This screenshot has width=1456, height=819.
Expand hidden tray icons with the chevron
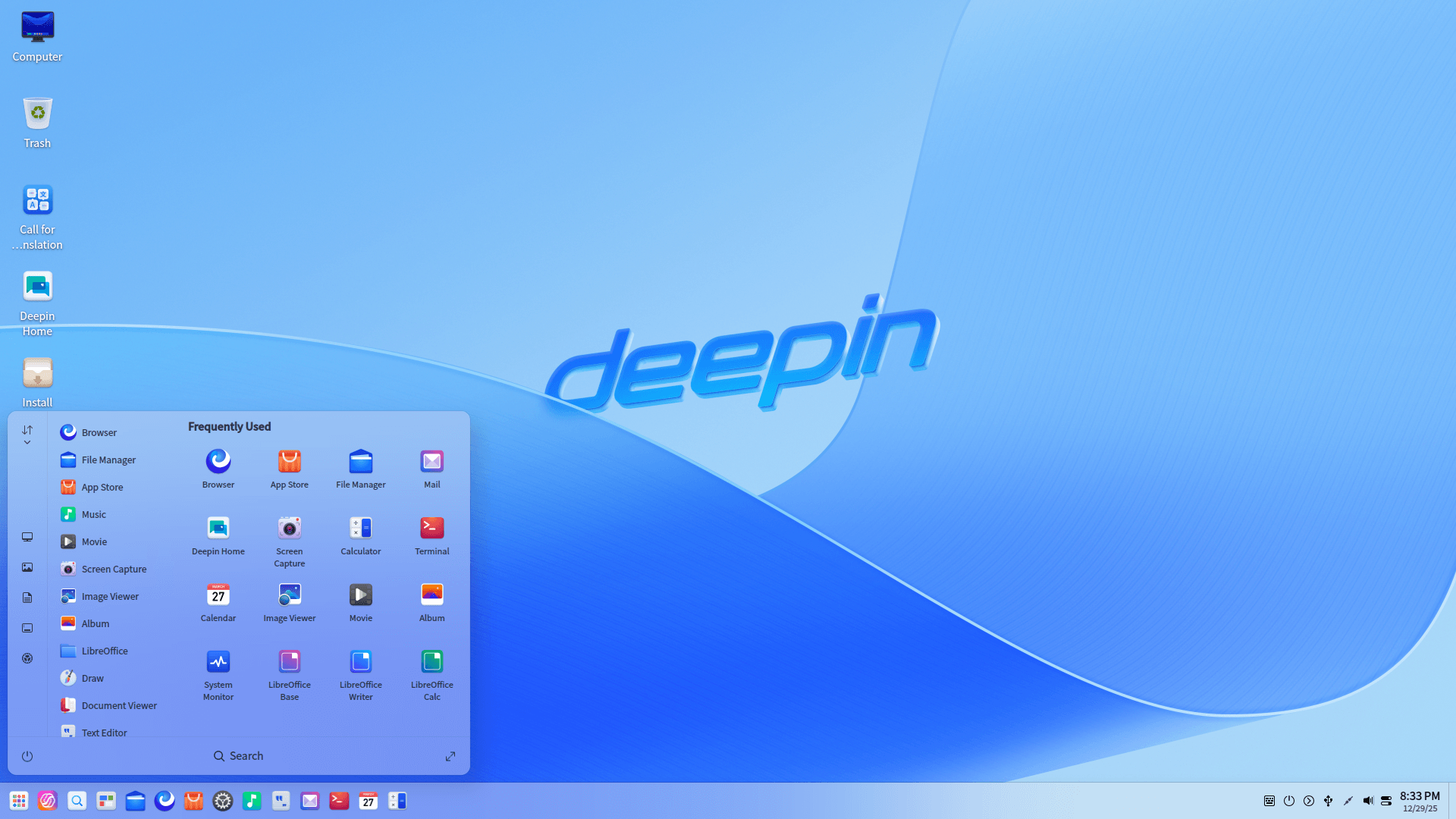pos(1309,800)
